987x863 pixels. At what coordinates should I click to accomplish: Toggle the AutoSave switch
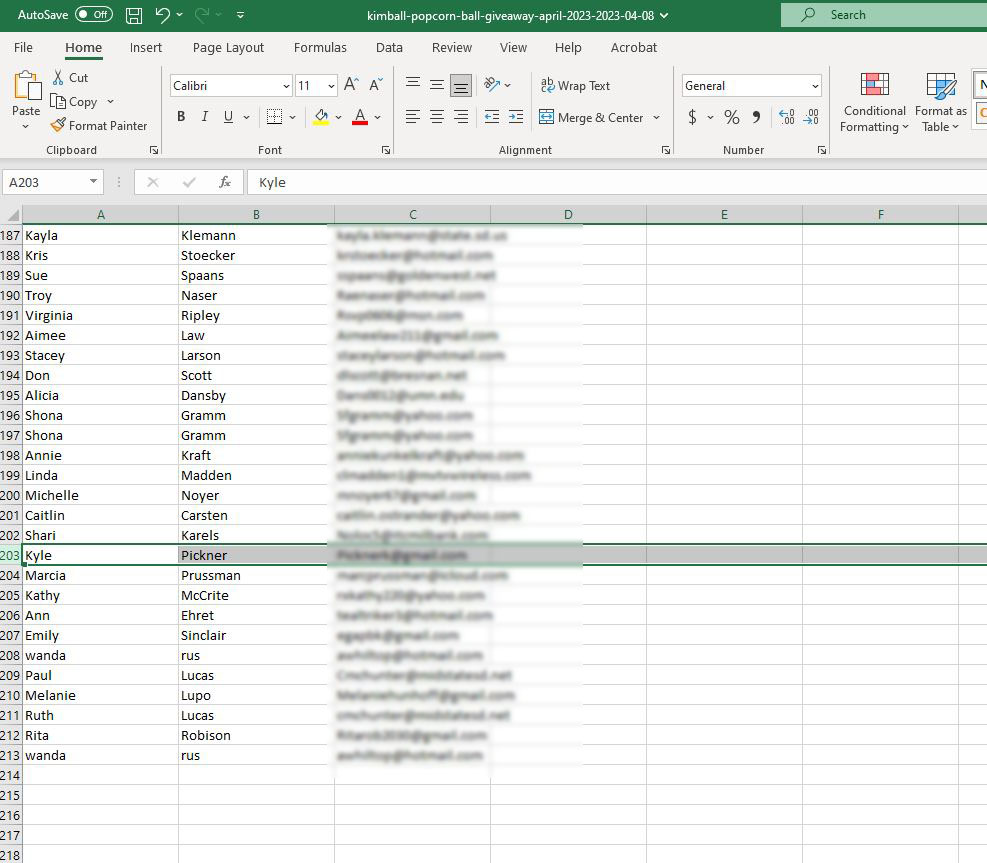94,15
